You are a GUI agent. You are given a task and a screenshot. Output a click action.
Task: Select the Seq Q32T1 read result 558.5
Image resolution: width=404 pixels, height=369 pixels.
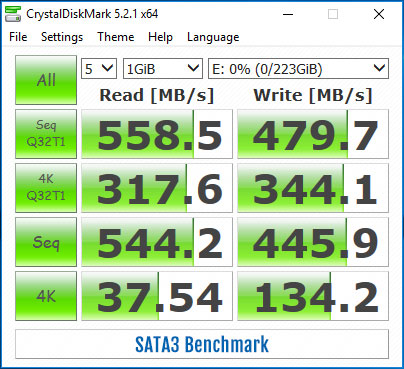click(157, 134)
